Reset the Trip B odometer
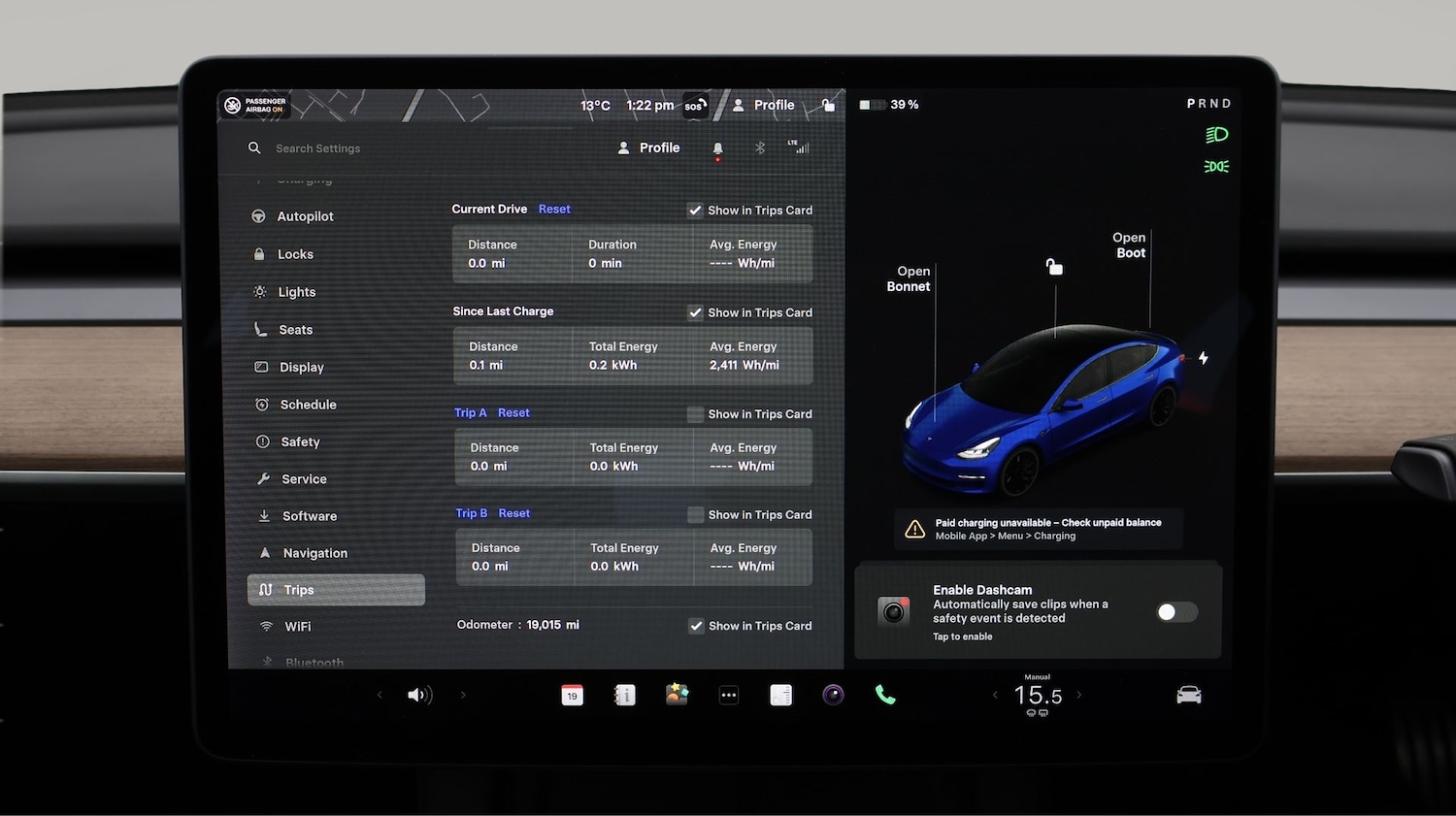This screenshot has width=1456, height=816. click(x=513, y=512)
